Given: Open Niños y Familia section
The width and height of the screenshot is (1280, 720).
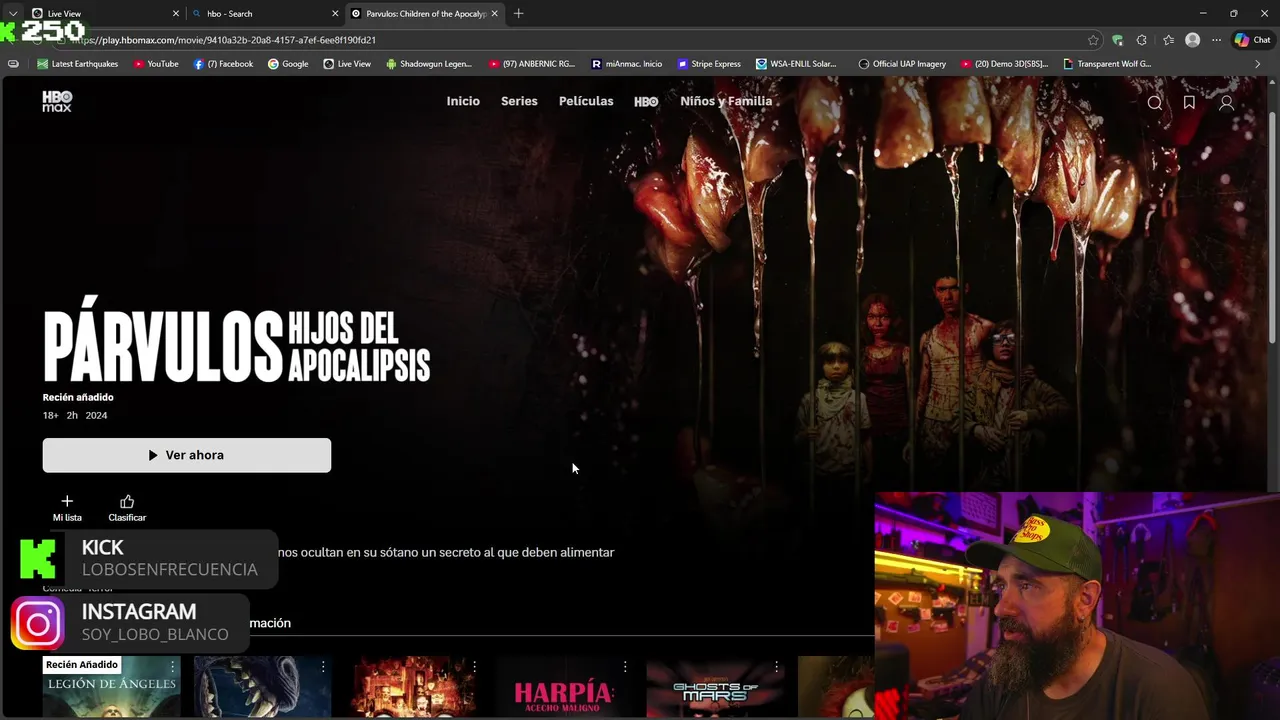Looking at the screenshot, I should tap(726, 101).
